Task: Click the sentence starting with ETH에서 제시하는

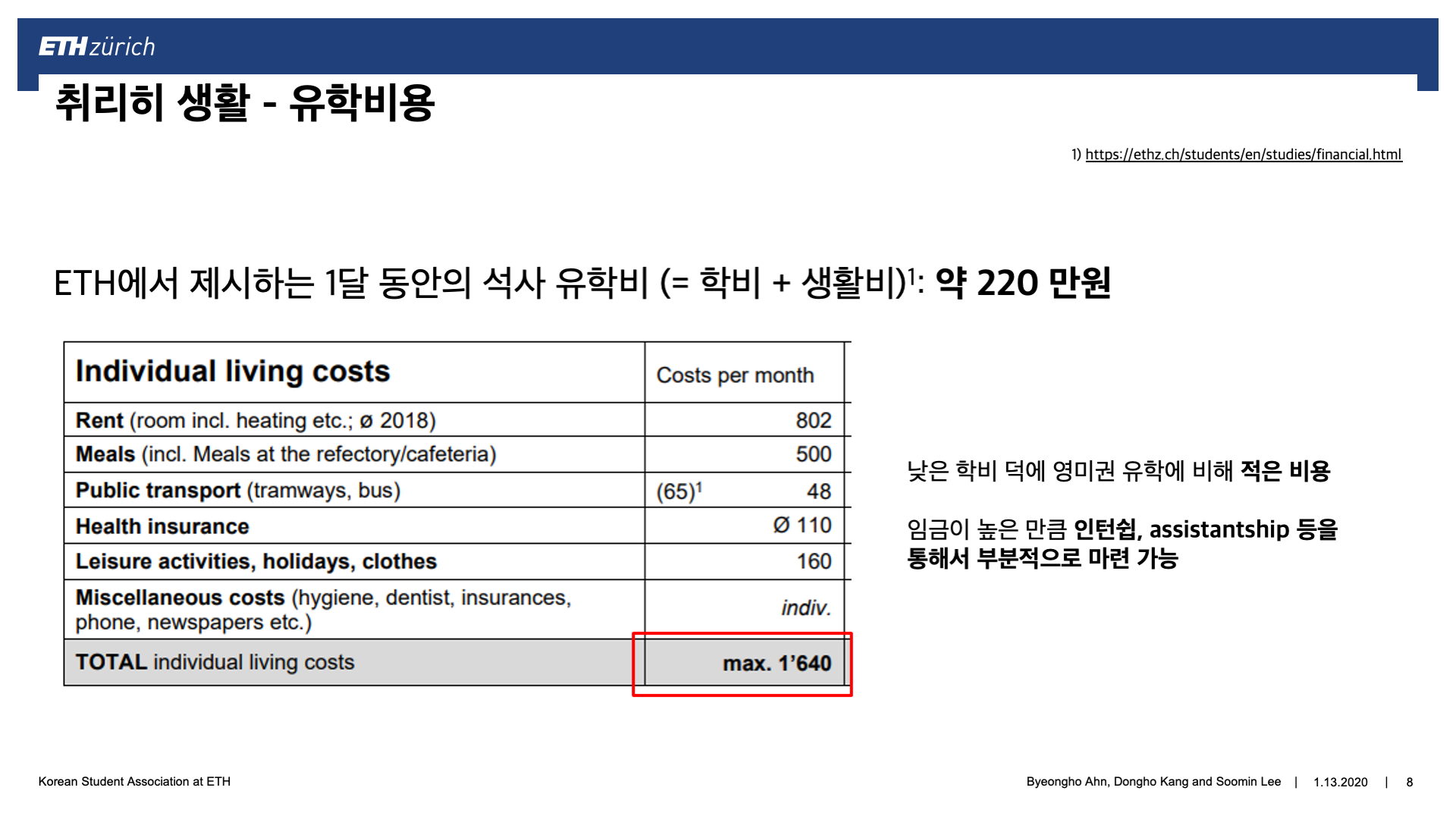Action: [x=582, y=284]
